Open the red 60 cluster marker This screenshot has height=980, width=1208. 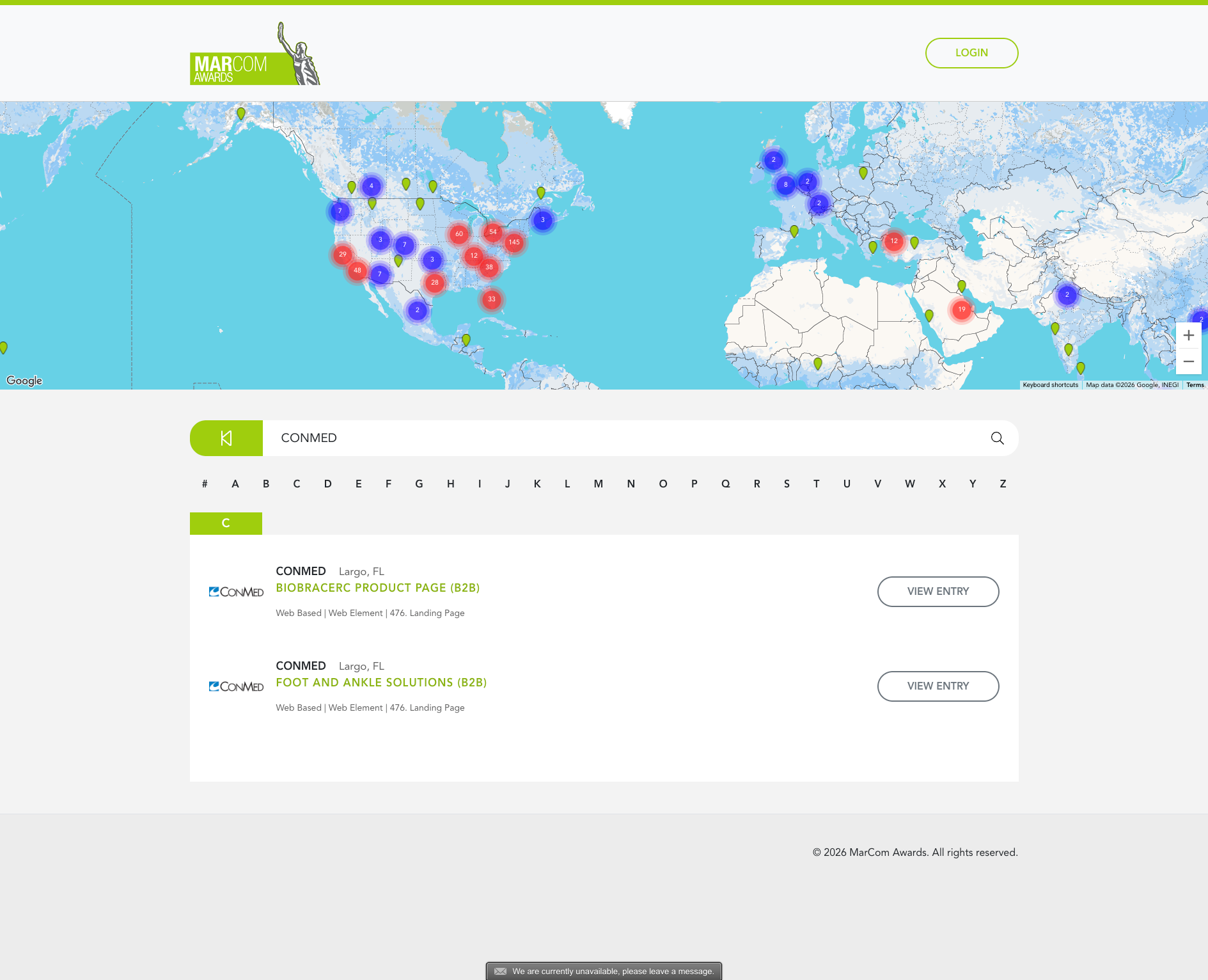(459, 234)
